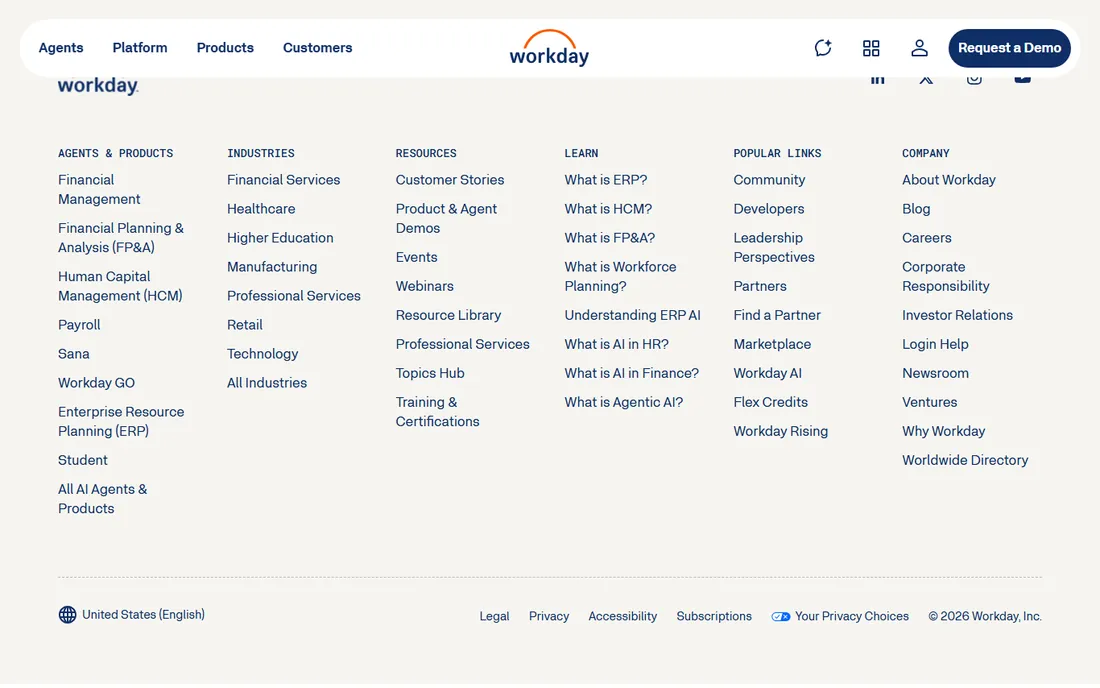1100x688 pixels.
Task: Open Topics Hub link
Action: (x=430, y=373)
